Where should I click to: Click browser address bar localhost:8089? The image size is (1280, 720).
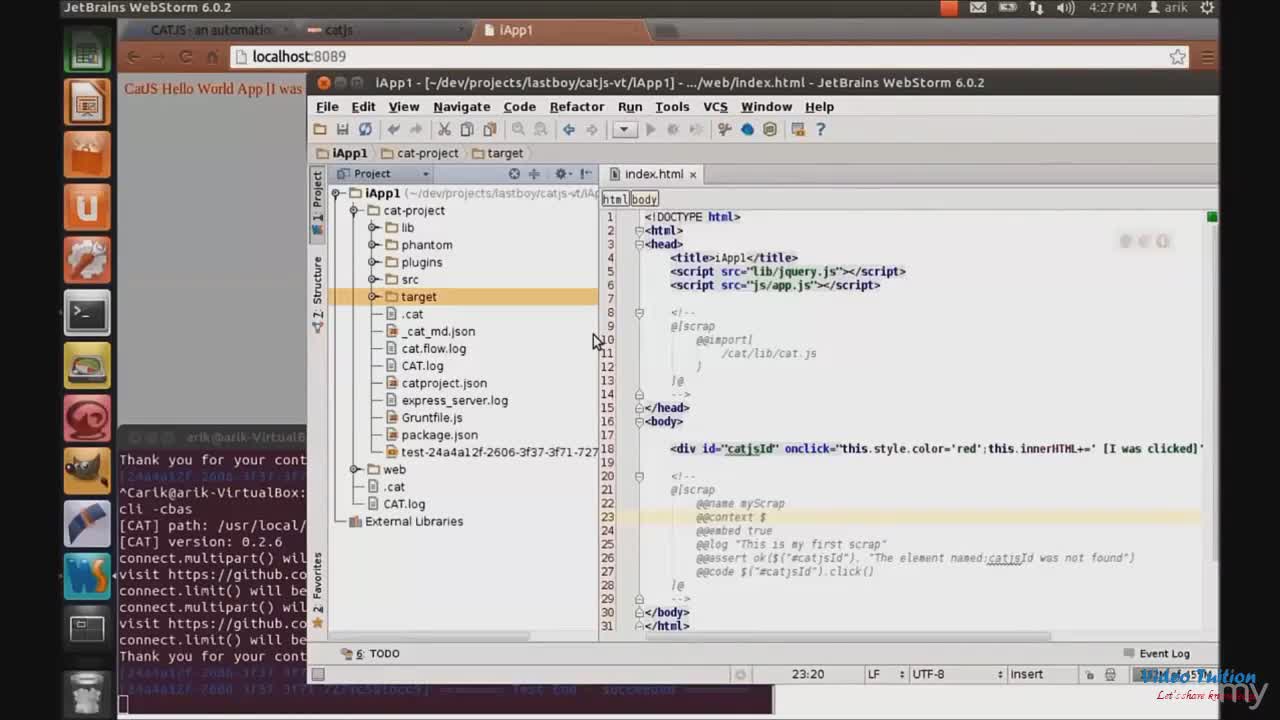pyautogui.click(x=700, y=57)
